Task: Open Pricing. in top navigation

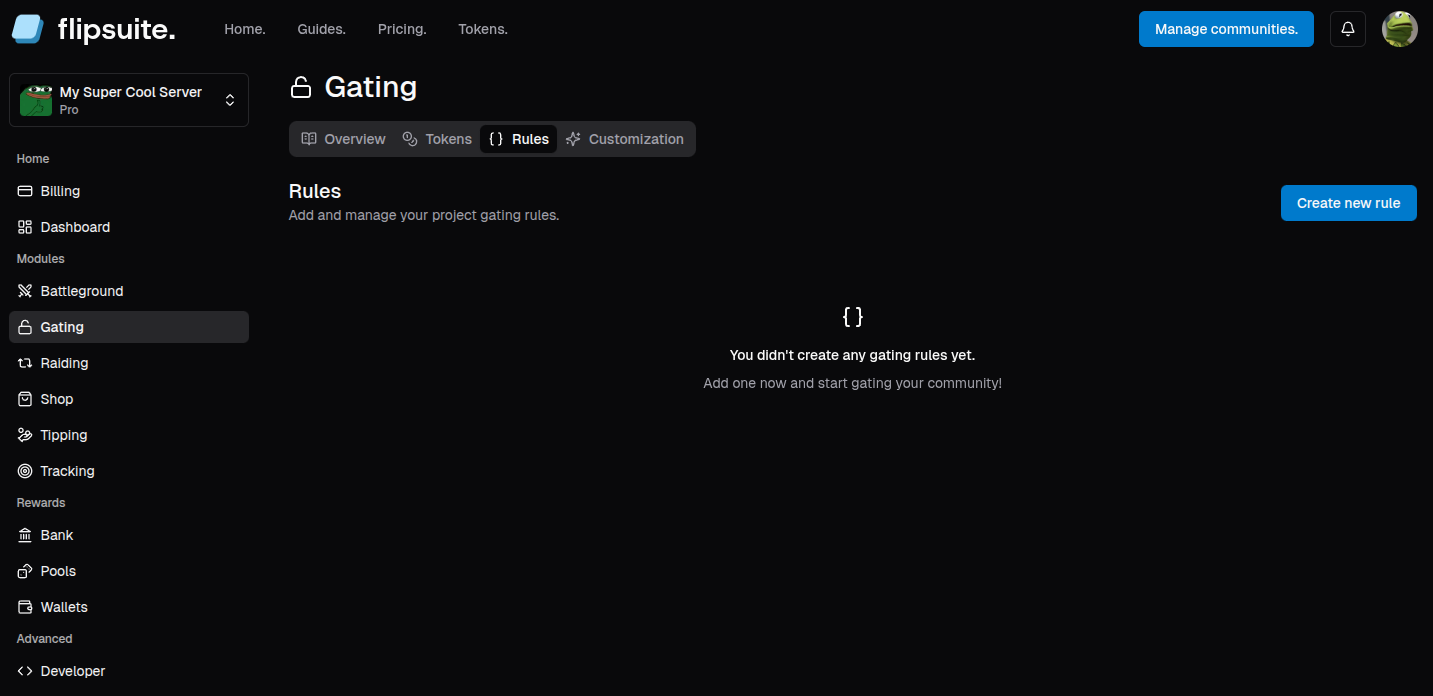Action: (x=402, y=29)
